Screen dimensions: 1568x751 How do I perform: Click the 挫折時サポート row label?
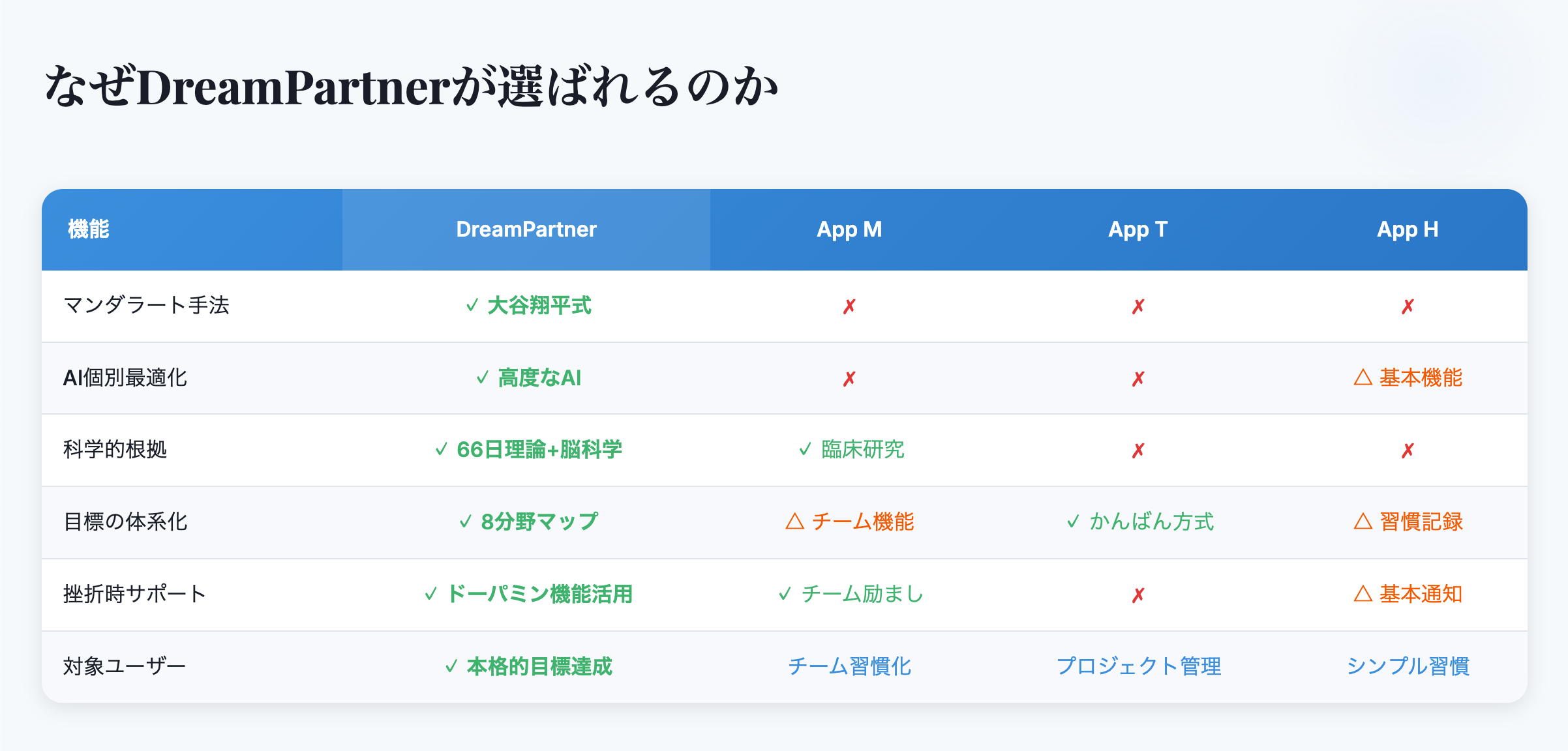134,595
